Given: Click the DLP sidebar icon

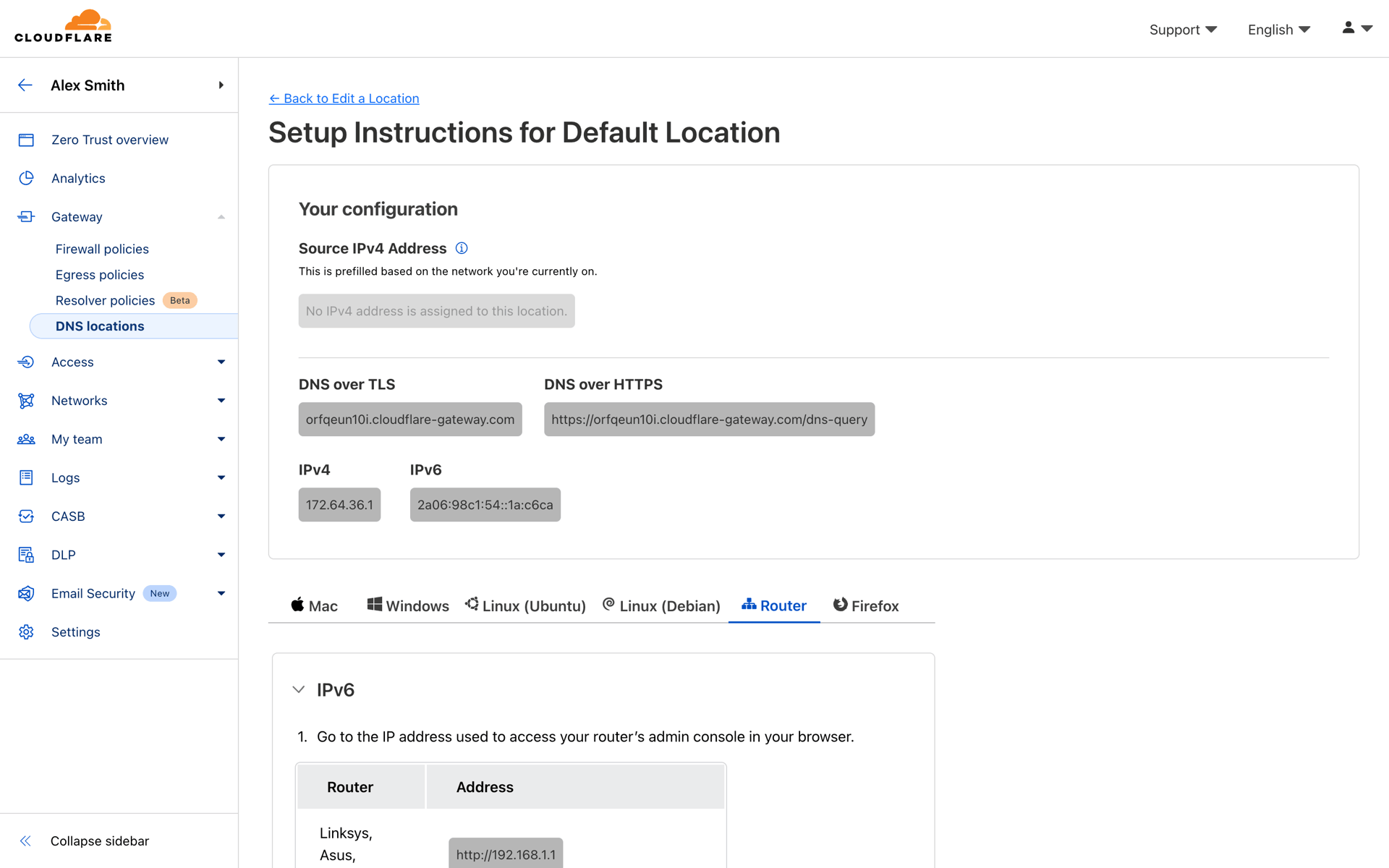Looking at the screenshot, I should pos(26,555).
